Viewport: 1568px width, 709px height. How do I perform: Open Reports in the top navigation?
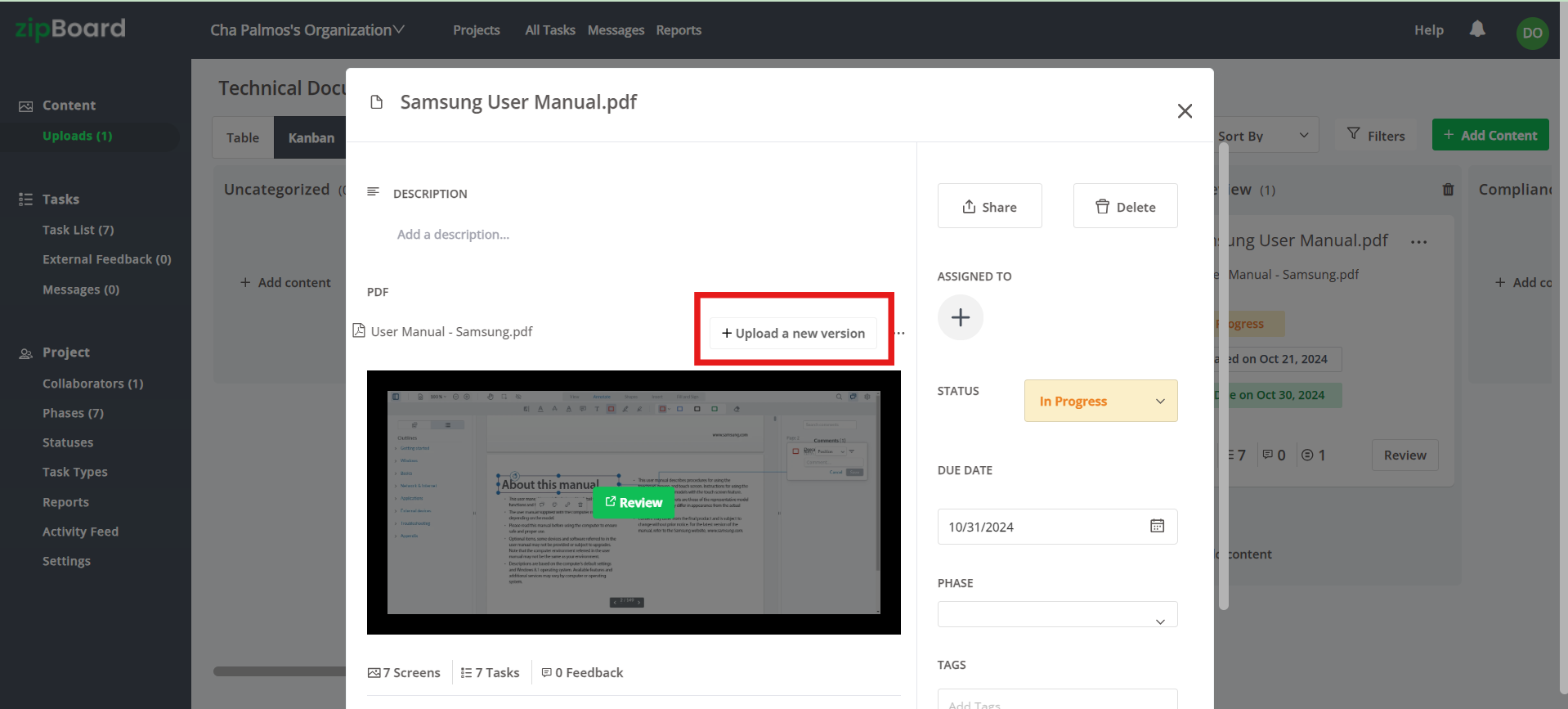tap(679, 30)
